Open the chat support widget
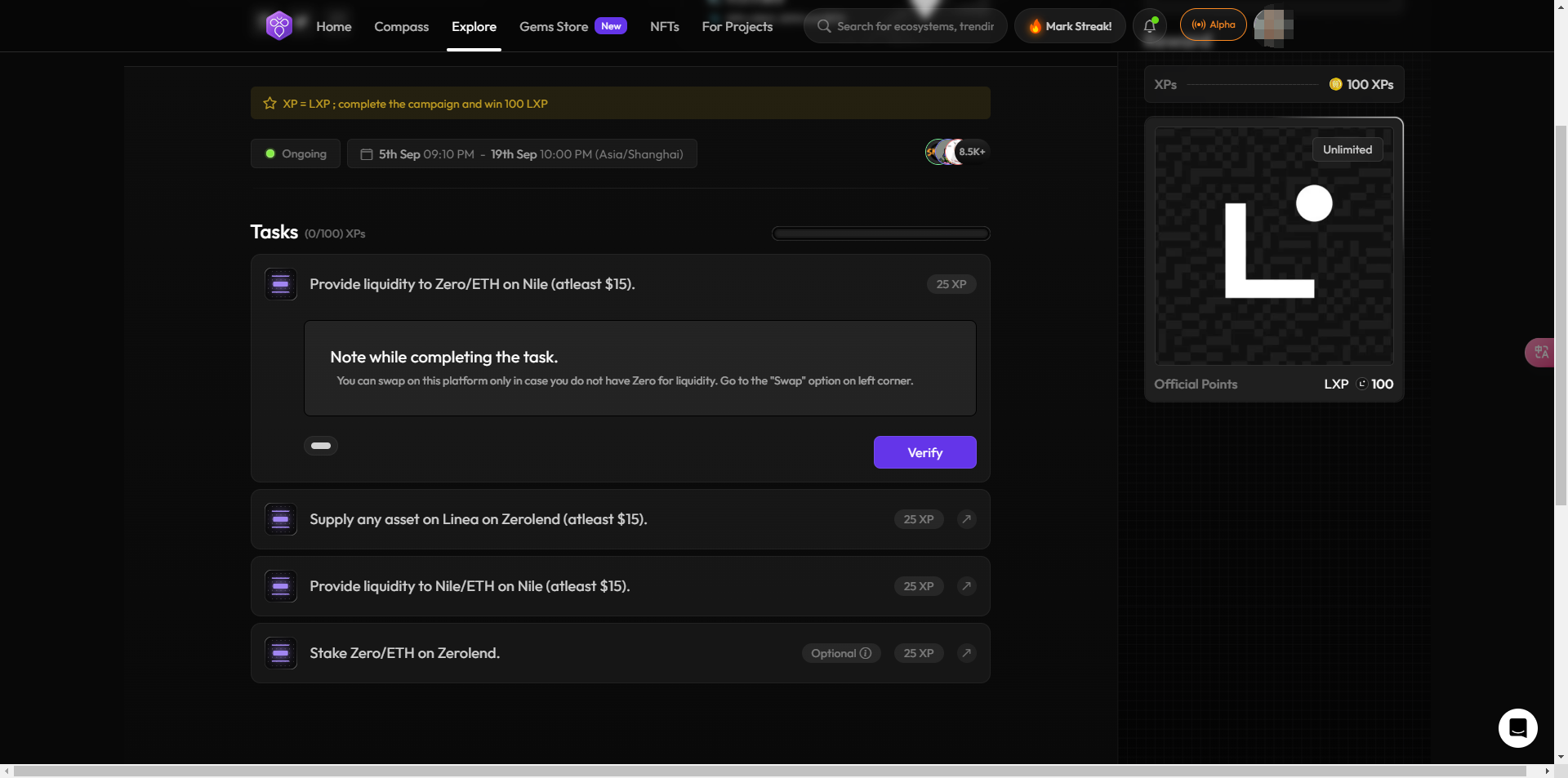 (x=1517, y=727)
